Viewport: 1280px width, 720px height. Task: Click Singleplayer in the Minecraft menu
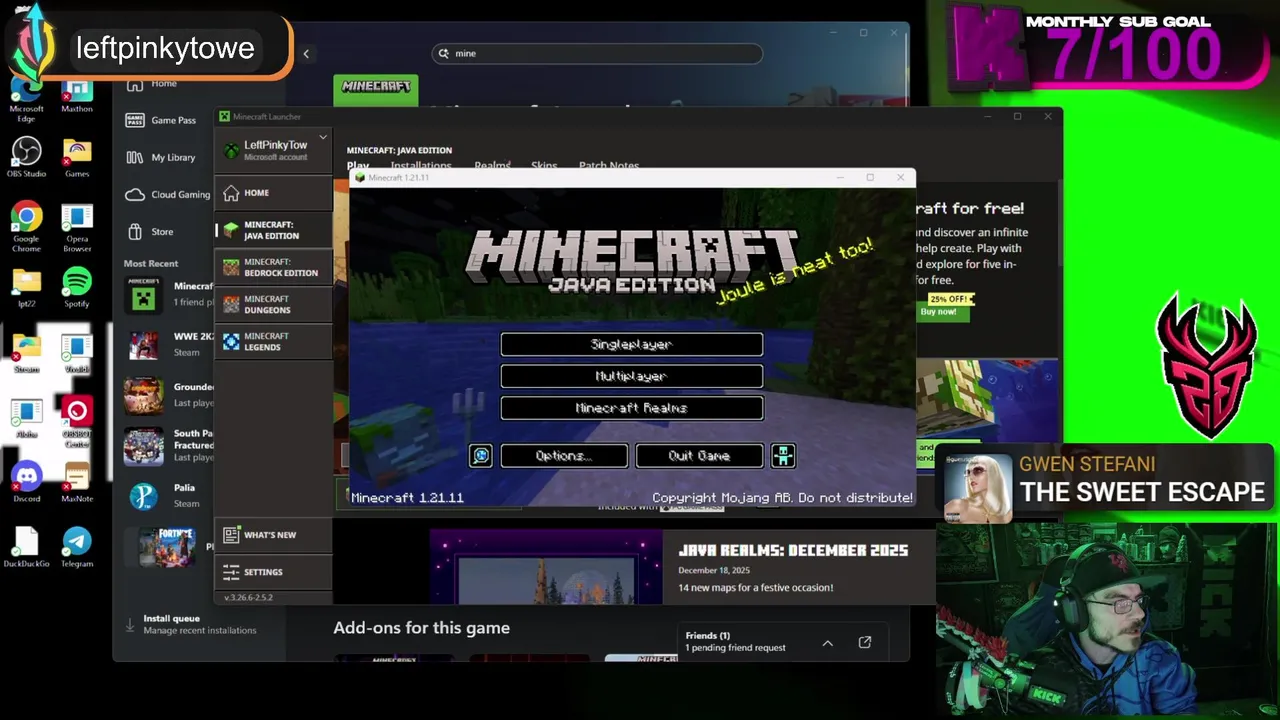pyautogui.click(x=632, y=344)
